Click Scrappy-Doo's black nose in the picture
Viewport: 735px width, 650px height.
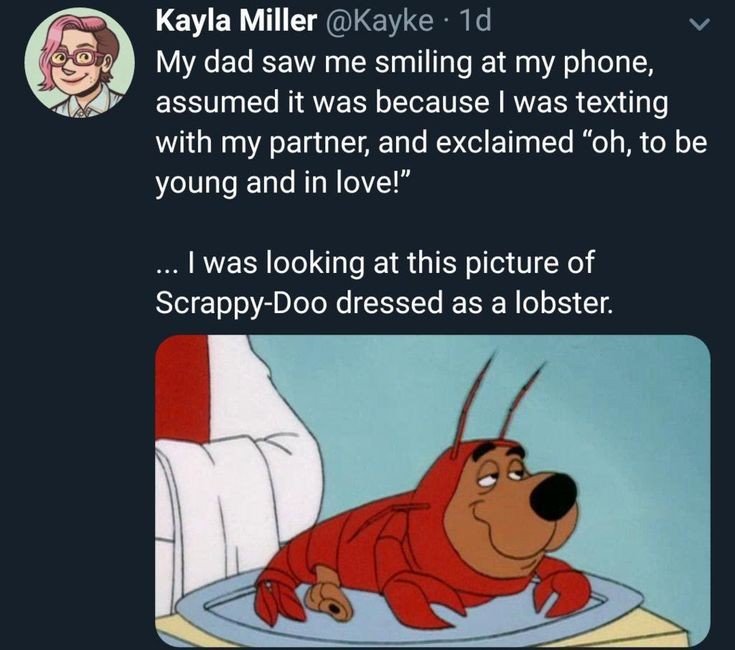pos(554,496)
